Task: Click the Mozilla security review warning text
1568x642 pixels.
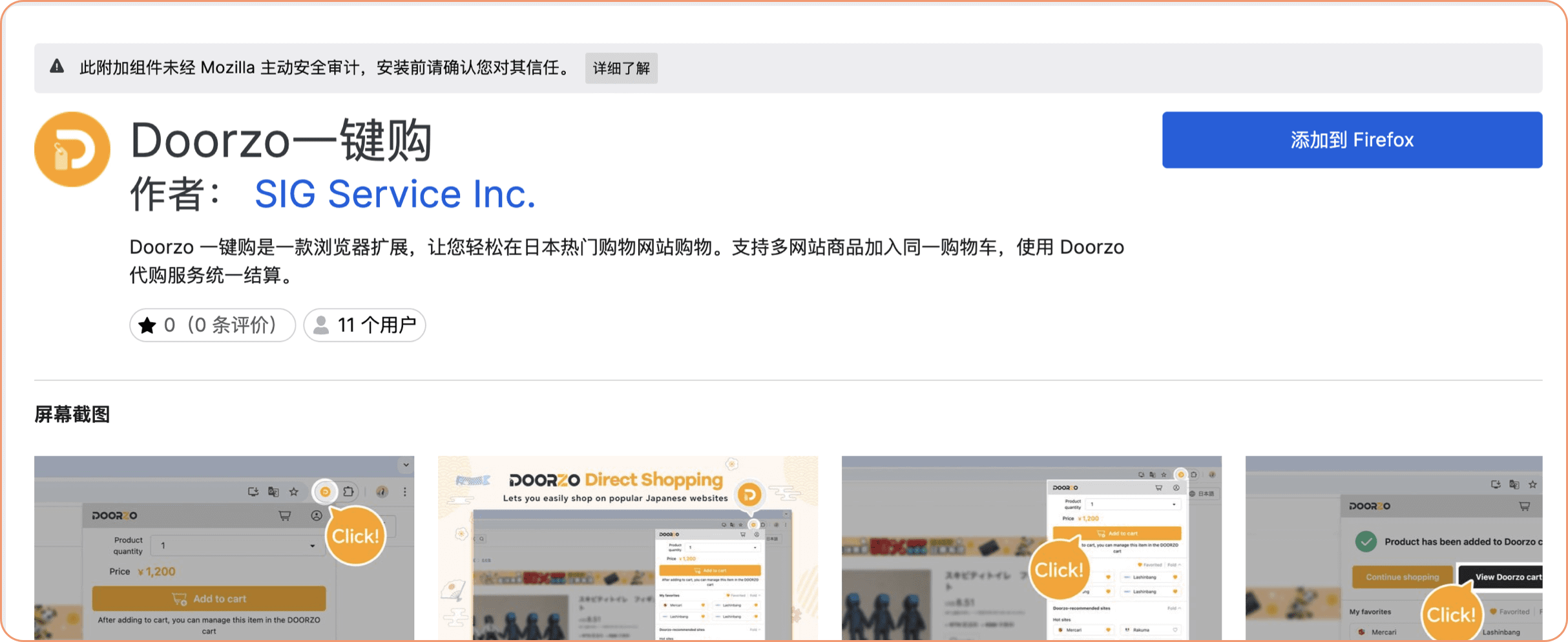Action: click(x=324, y=67)
